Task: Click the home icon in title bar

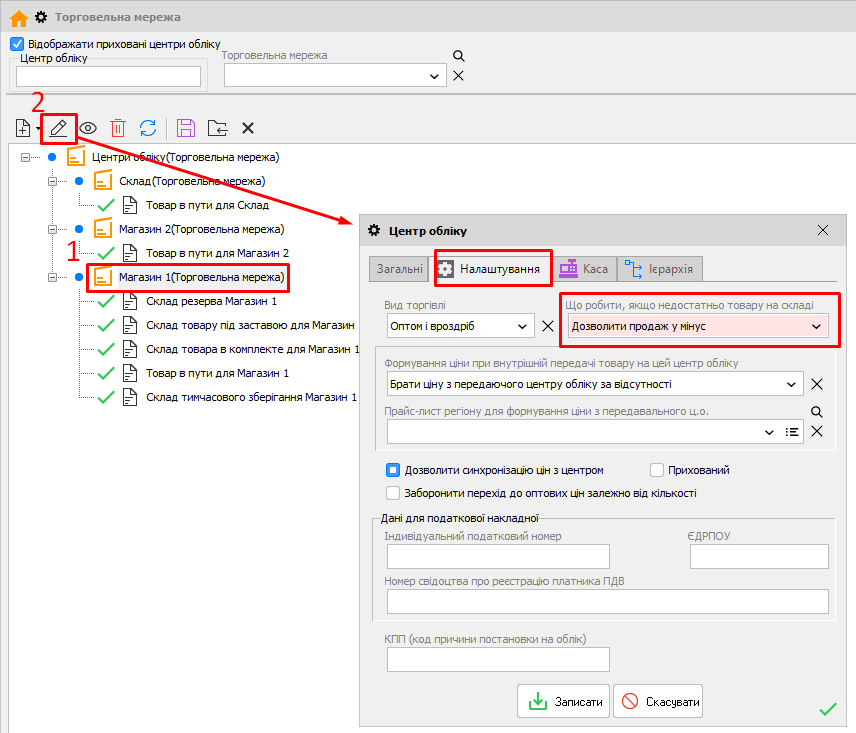Action: pos(18,17)
